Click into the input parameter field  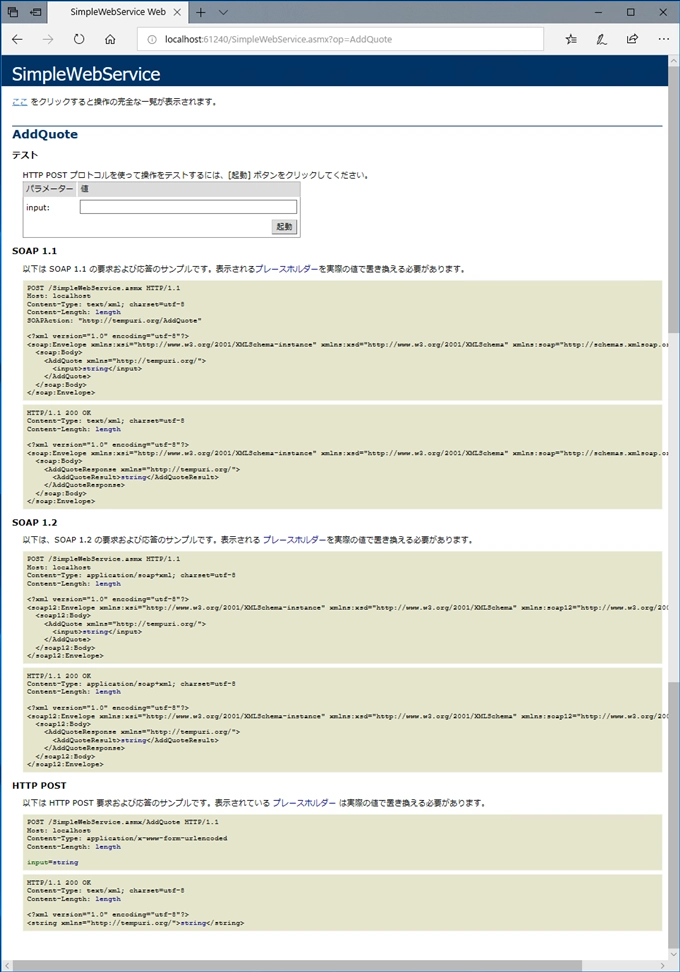click(x=188, y=207)
